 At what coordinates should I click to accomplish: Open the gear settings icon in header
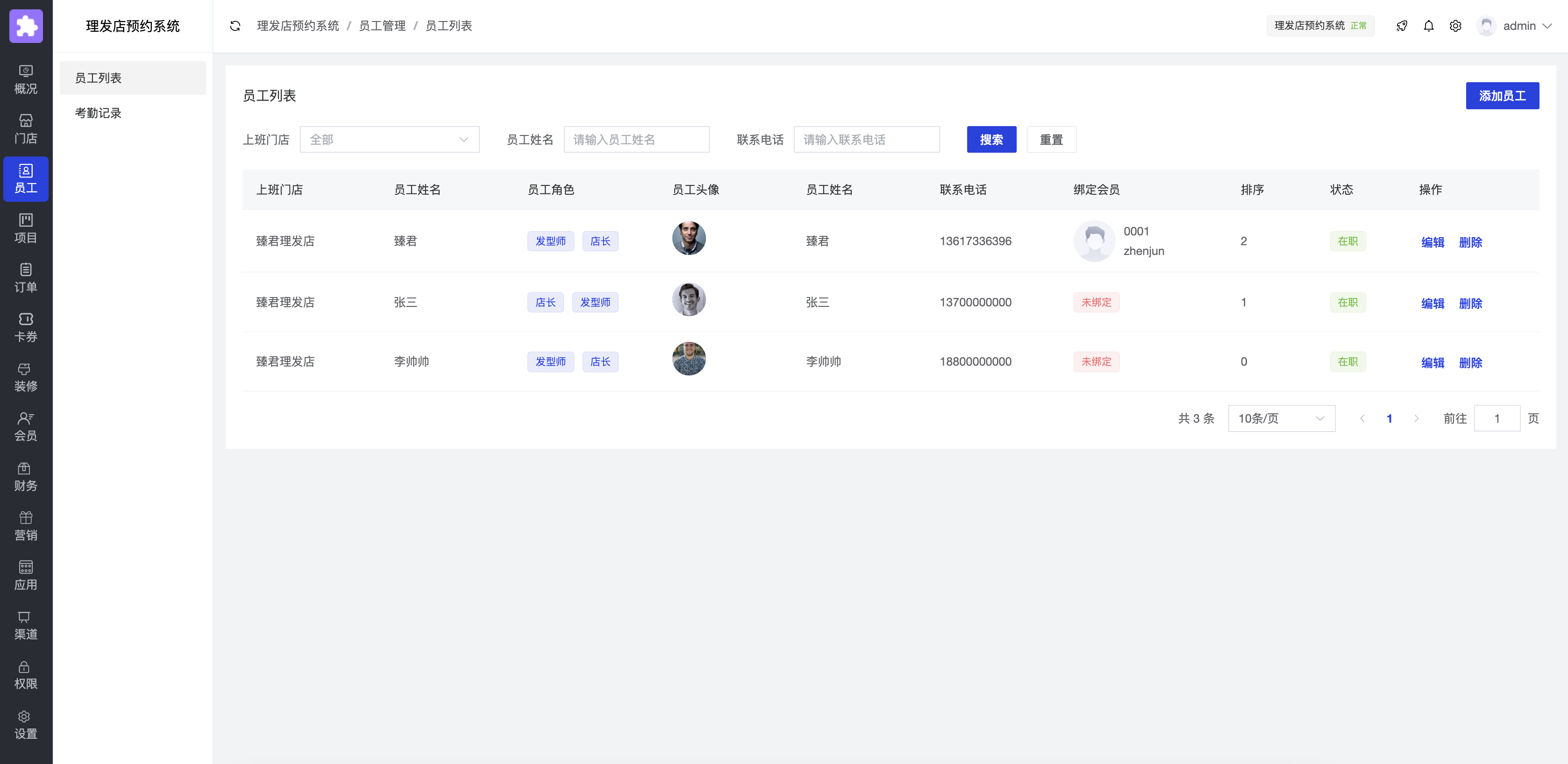[1455, 26]
